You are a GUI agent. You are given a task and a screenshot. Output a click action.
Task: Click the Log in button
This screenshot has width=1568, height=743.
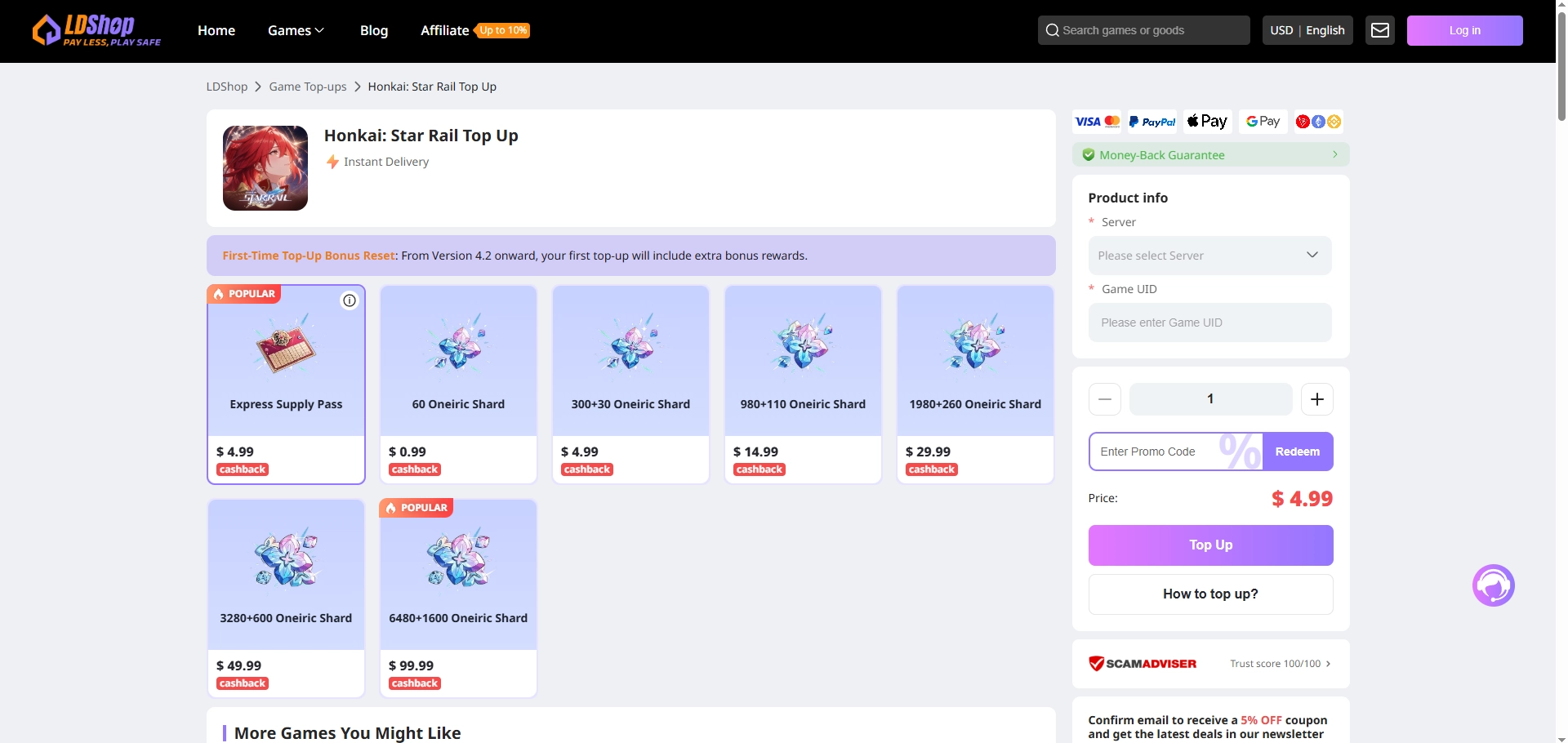(1465, 30)
